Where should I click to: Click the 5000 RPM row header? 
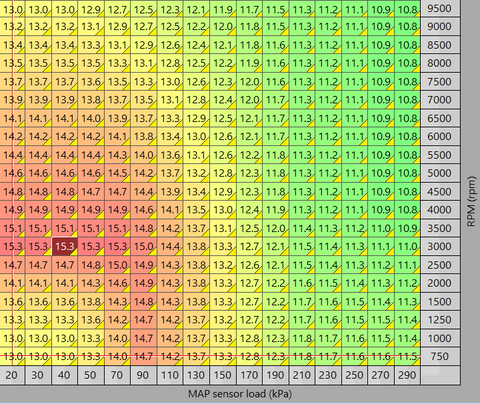(440, 173)
